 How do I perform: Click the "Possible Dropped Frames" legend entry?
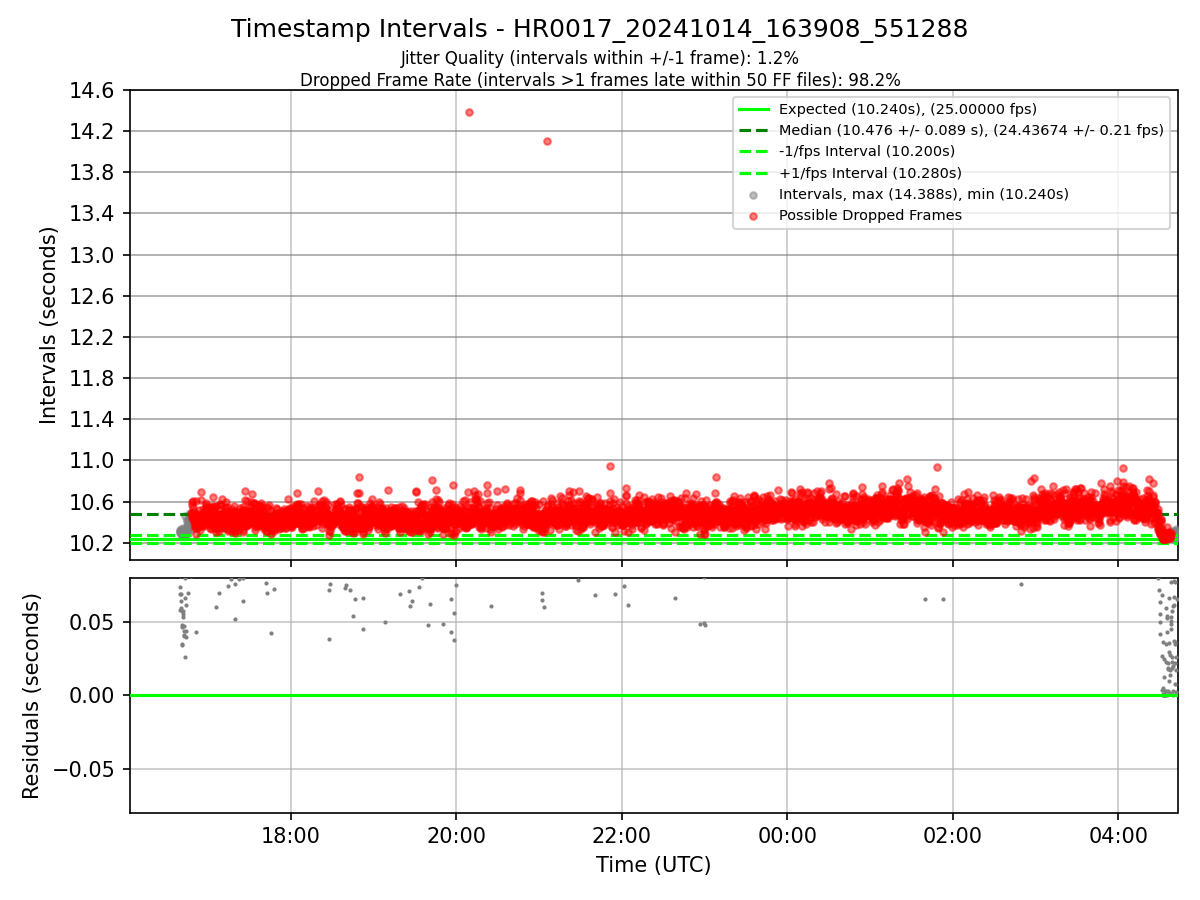coord(870,215)
